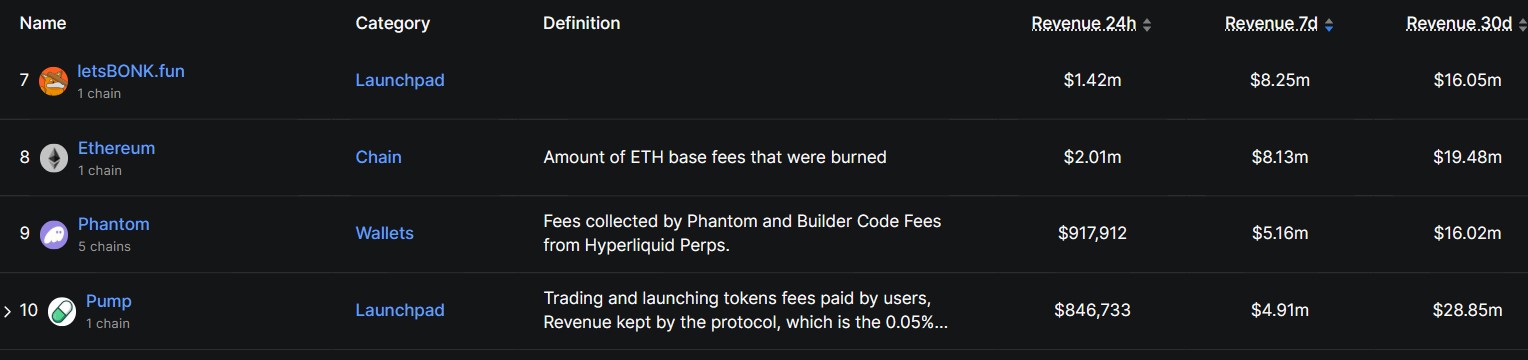Click the Category column header
The height and width of the screenshot is (360, 1528).
(x=392, y=22)
